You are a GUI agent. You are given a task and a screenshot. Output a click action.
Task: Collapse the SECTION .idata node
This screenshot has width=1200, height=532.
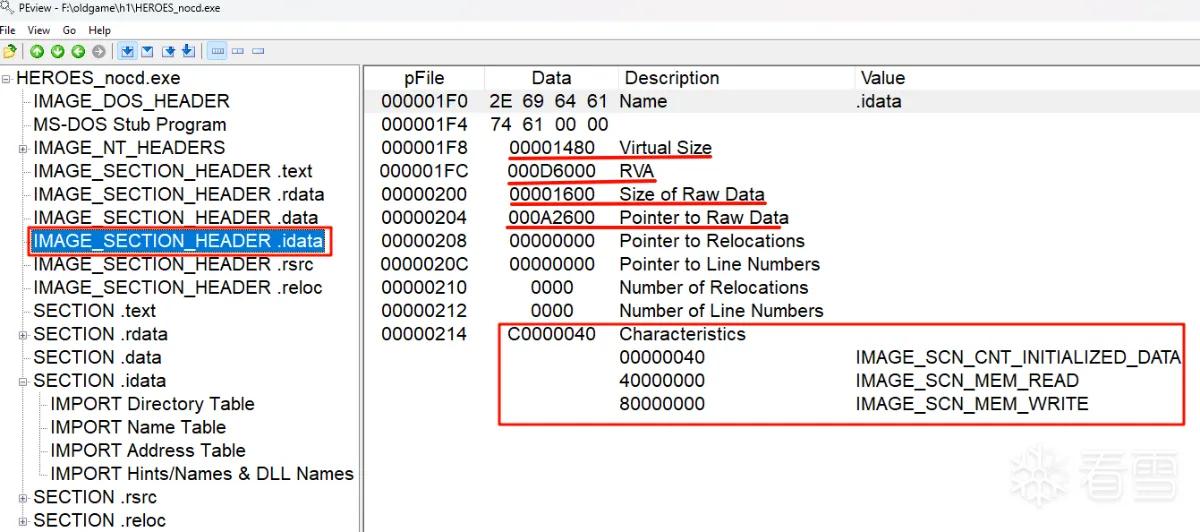(x=23, y=381)
